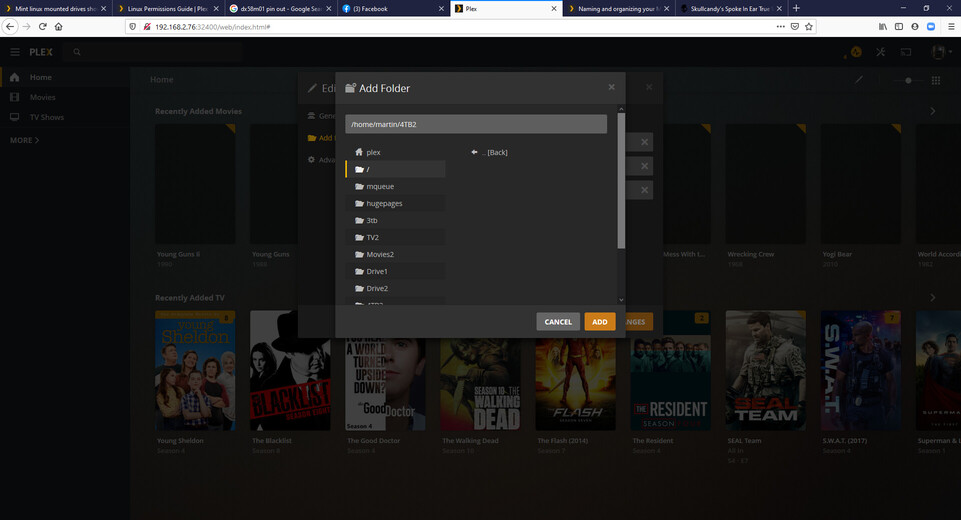Click the Home page edit pencil icon
This screenshot has height=520, width=961.
point(859,80)
